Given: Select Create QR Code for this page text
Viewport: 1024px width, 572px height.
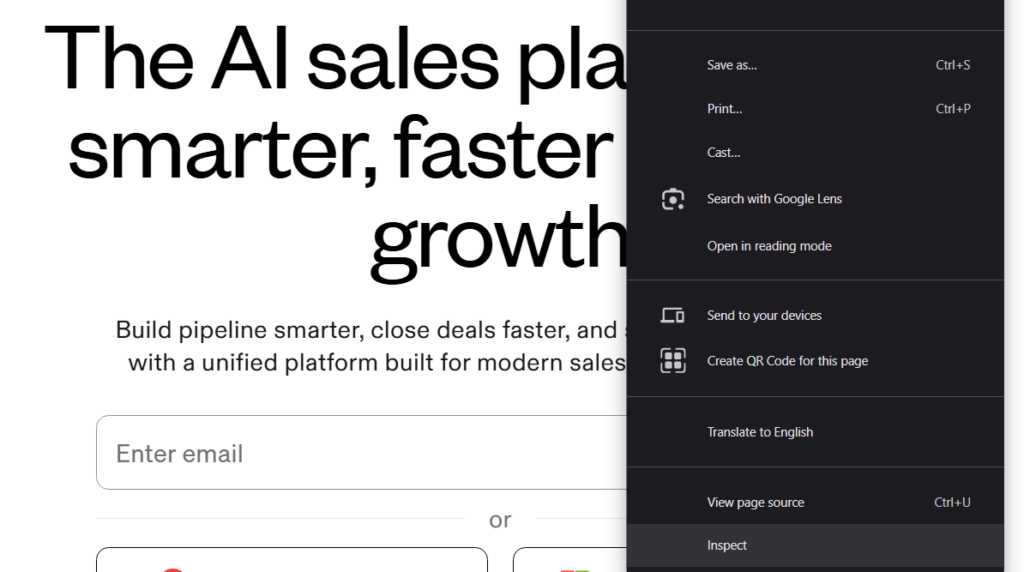Looking at the screenshot, I should tap(787, 361).
